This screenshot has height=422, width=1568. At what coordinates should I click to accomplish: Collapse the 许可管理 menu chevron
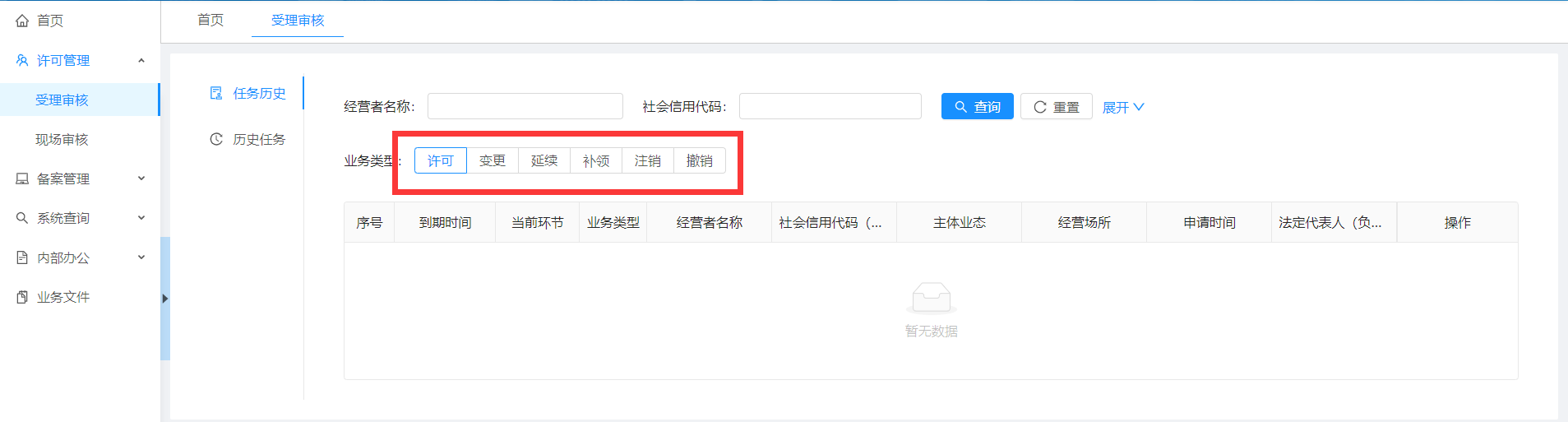click(x=141, y=60)
